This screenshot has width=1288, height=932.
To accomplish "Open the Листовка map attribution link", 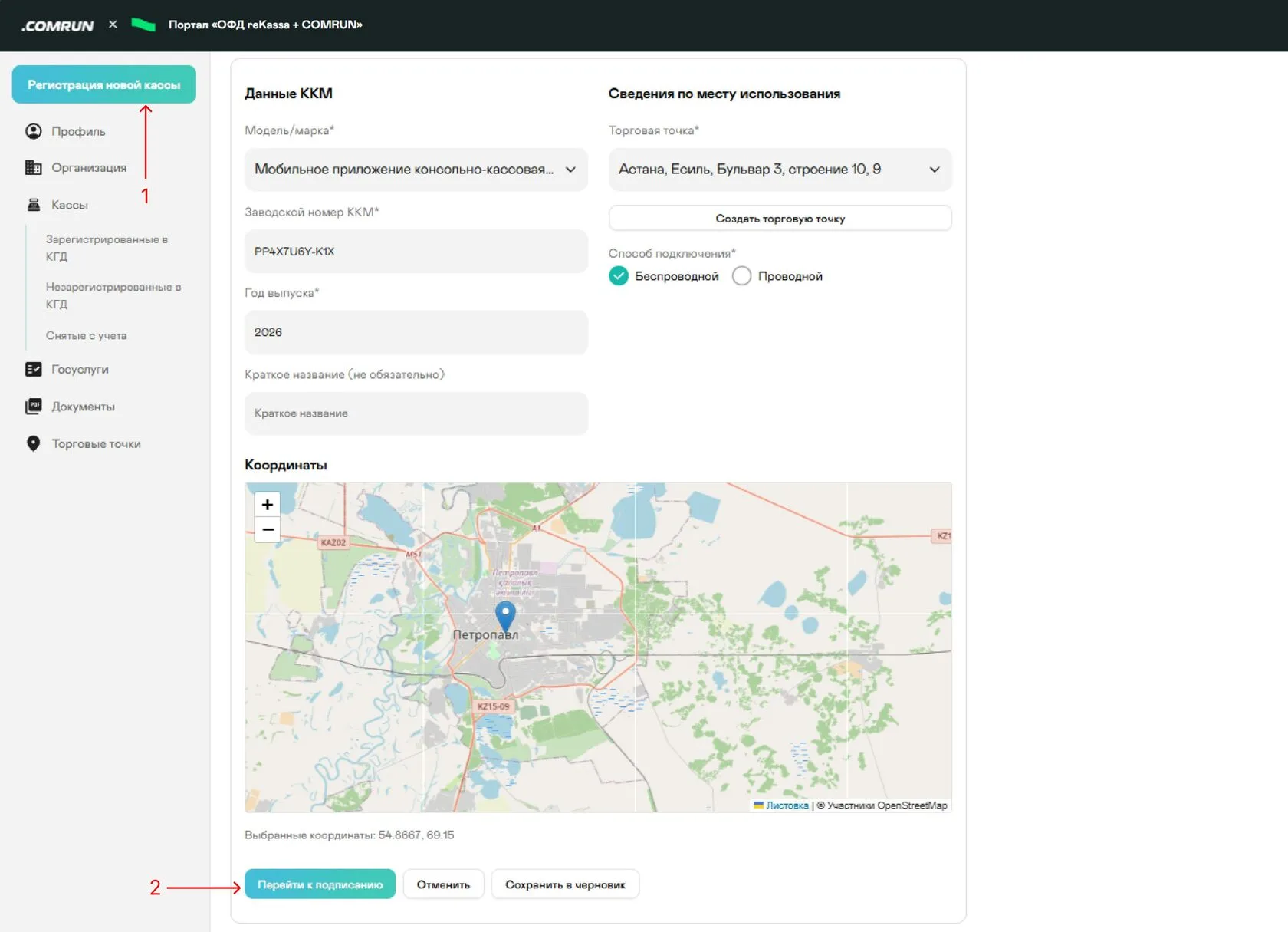I will click(x=787, y=805).
